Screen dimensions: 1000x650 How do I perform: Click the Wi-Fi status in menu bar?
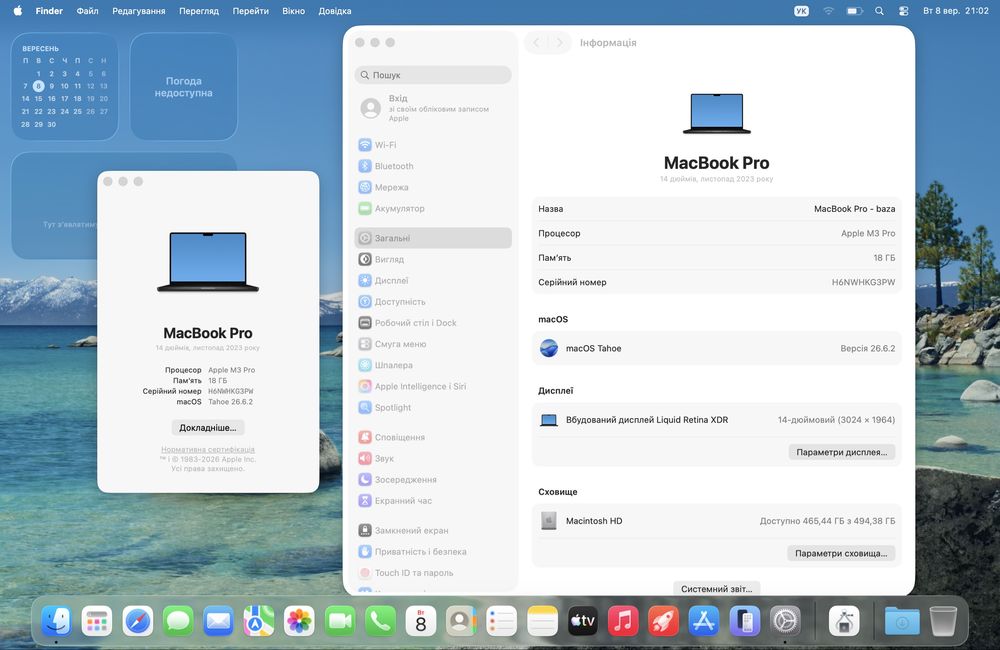[828, 11]
